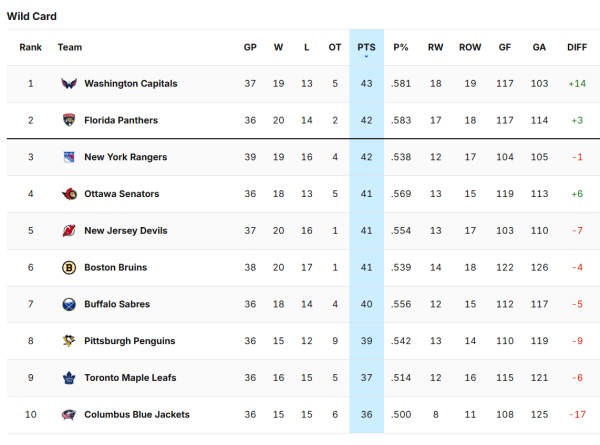The width and height of the screenshot is (600, 445).
Task: Sort table by Team column header
Action: [x=70, y=47]
